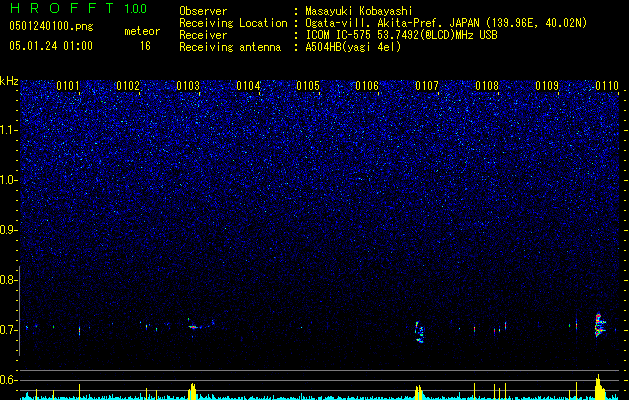Click the 0.9 frequency axis label

[x=7, y=230]
